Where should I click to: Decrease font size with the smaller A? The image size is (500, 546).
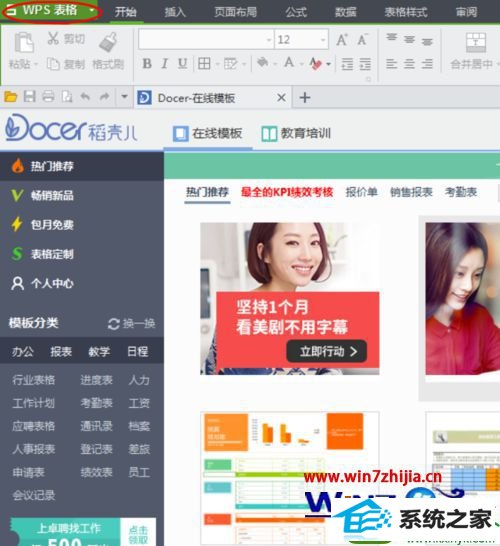click(362, 40)
